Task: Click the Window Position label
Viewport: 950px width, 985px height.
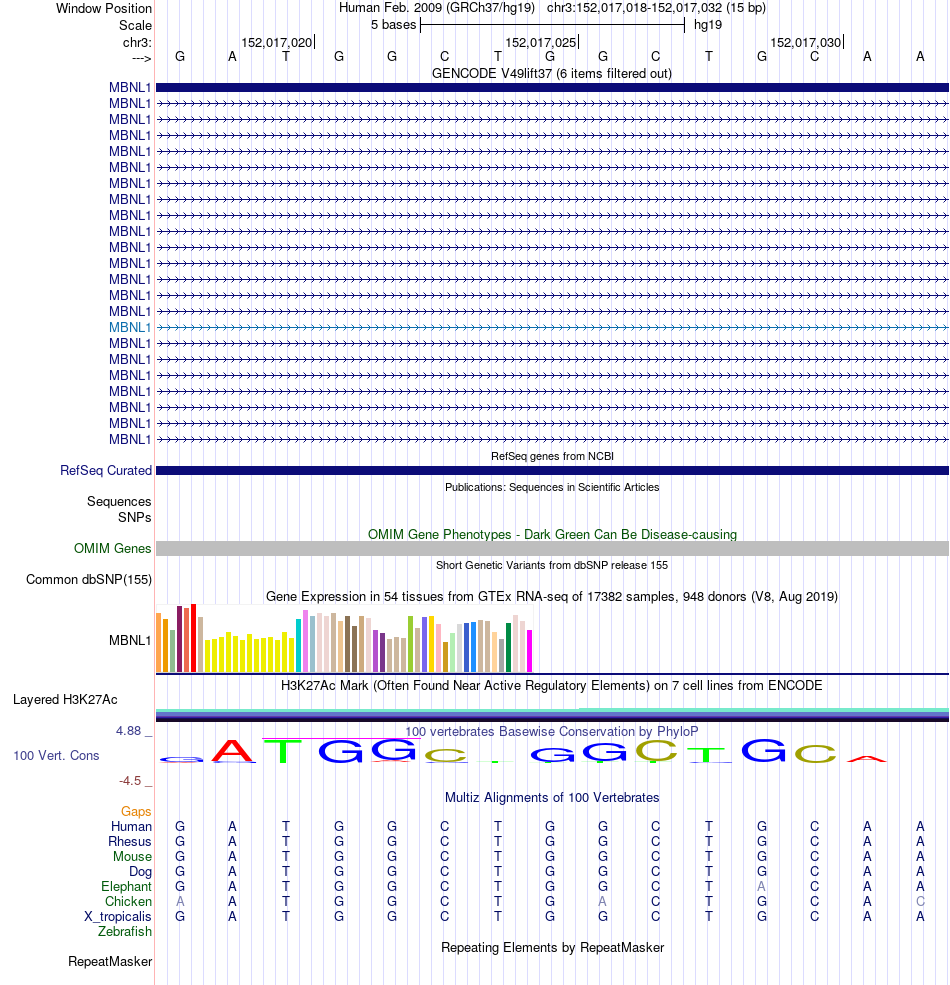Action: (x=104, y=8)
